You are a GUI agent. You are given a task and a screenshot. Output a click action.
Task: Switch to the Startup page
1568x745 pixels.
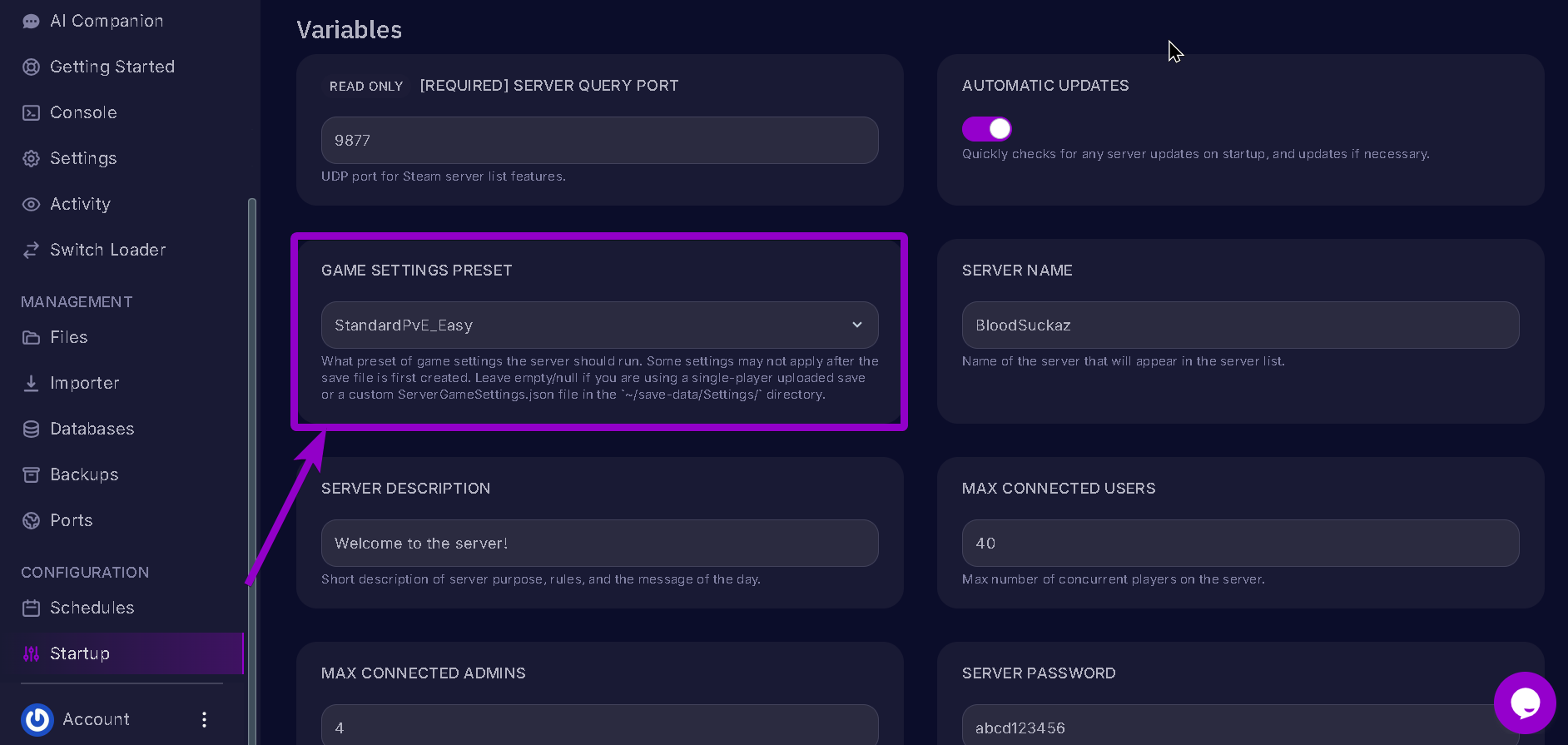80,653
